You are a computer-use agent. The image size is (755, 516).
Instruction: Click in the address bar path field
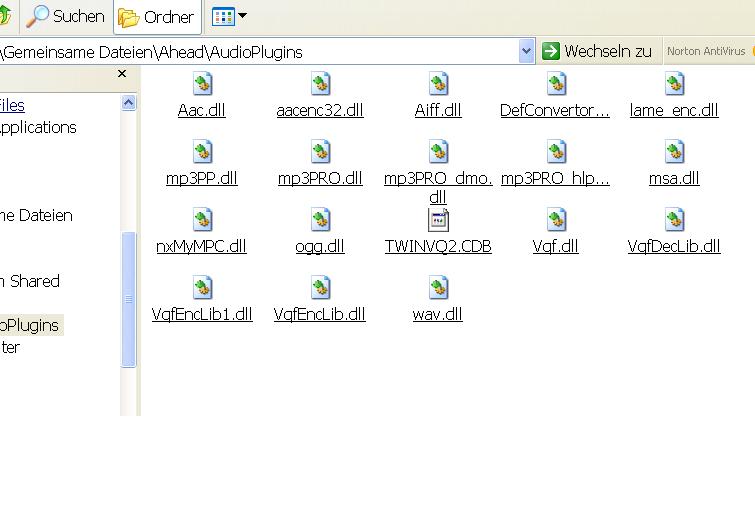pos(260,52)
